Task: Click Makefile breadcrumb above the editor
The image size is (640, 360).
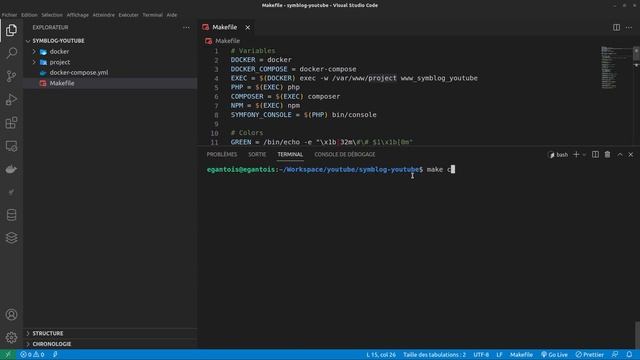Action: [x=227, y=41]
